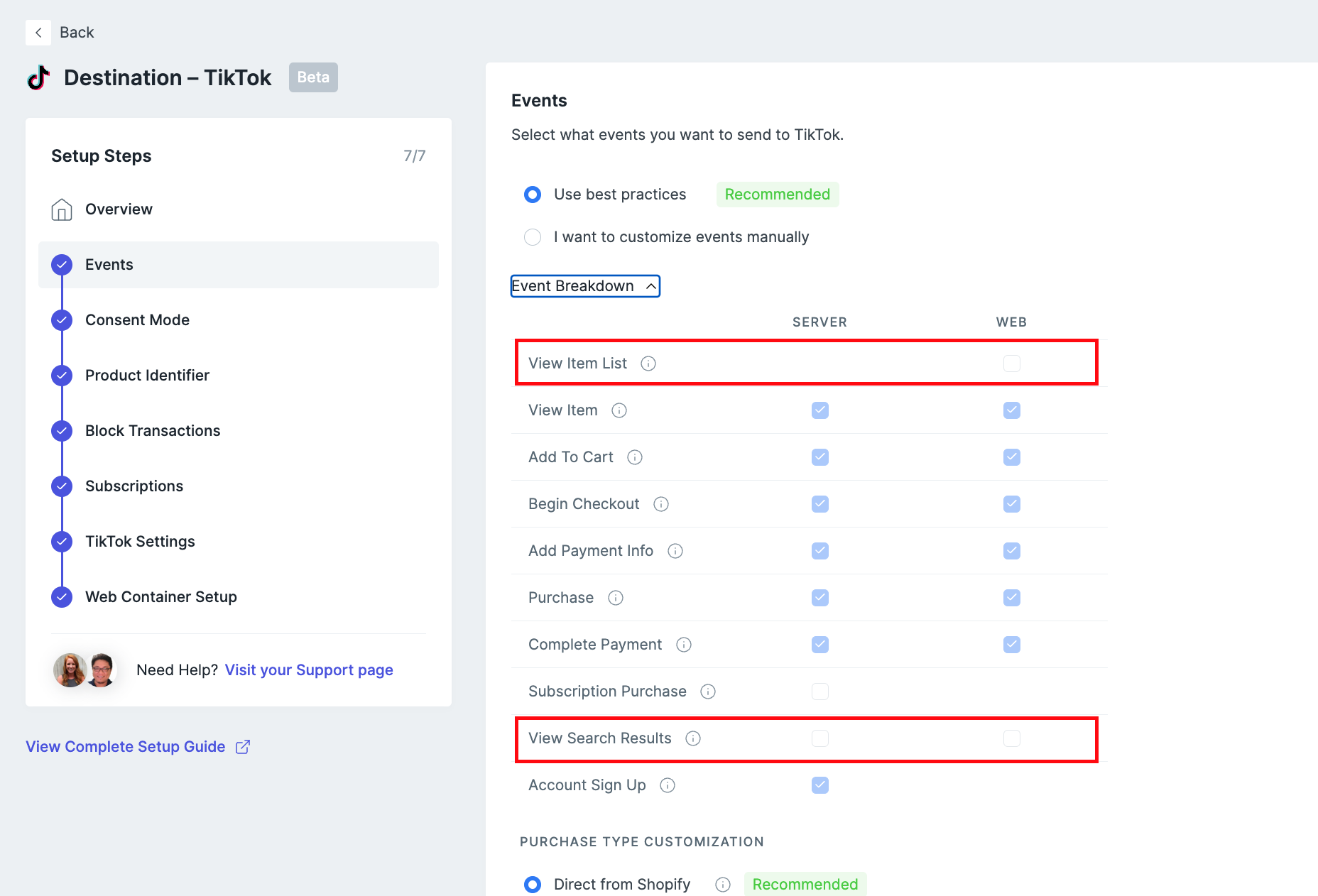Image resolution: width=1318 pixels, height=896 pixels.
Task: Open the Web Container Setup step
Action: click(239, 597)
